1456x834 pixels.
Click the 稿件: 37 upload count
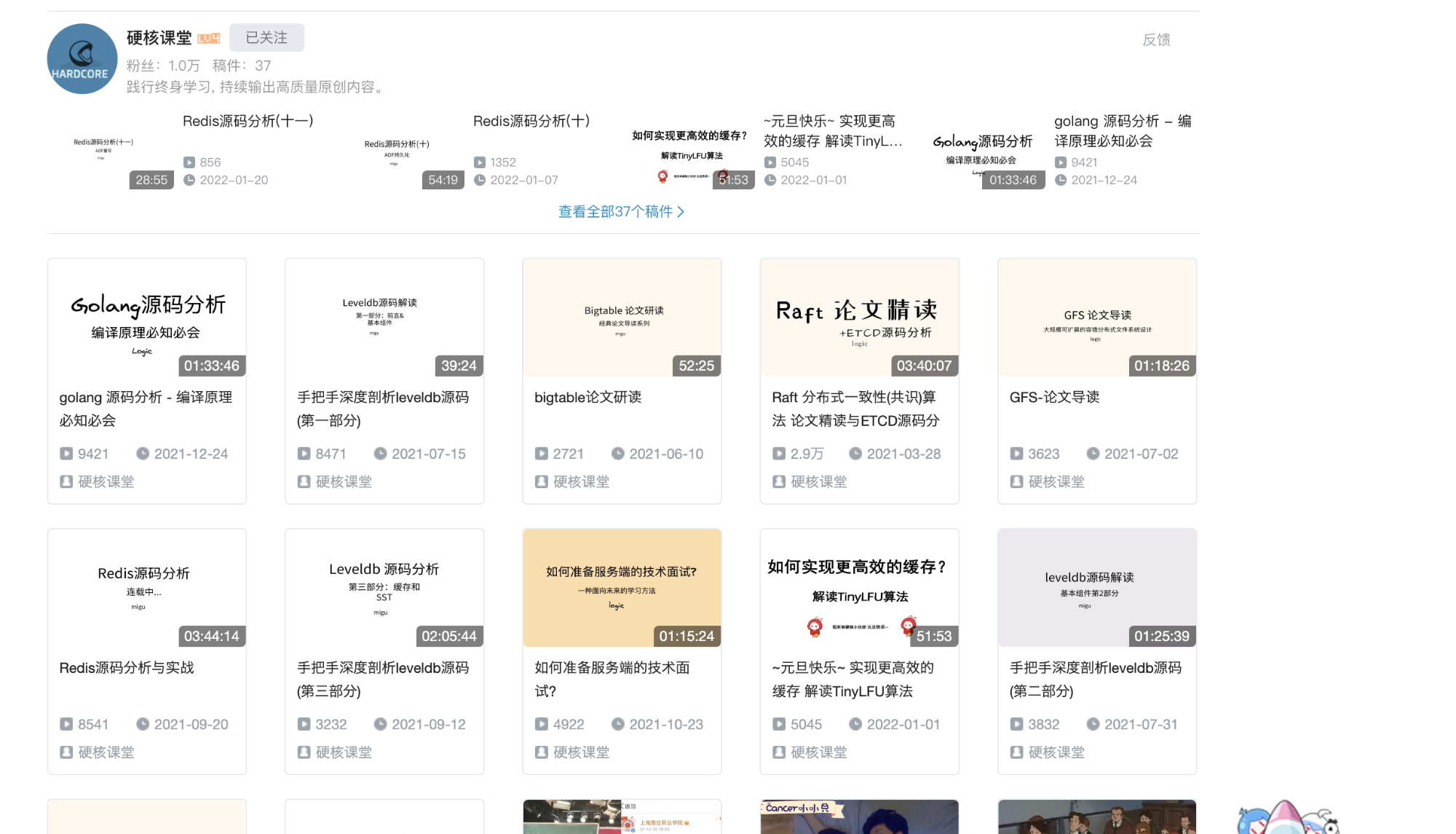coord(242,66)
